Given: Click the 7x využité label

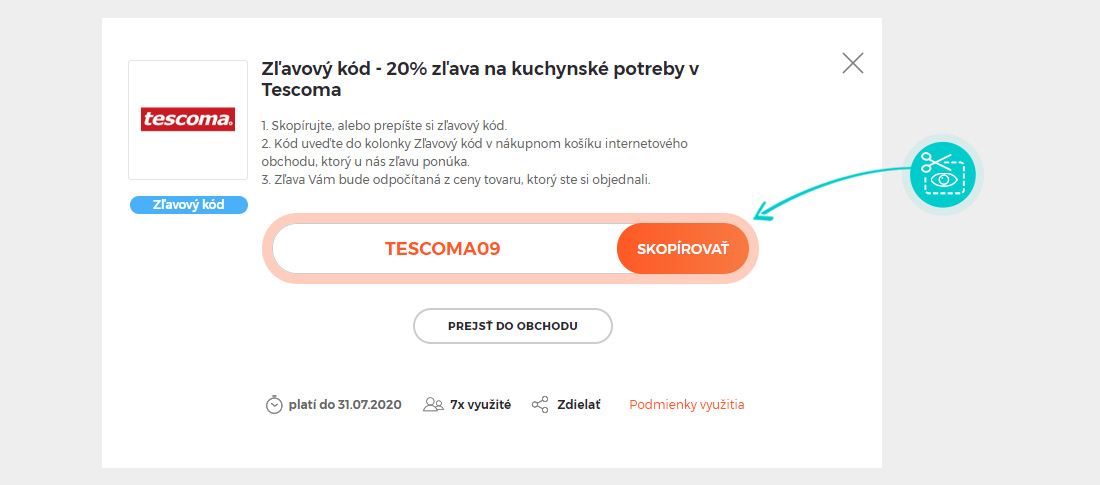Looking at the screenshot, I should [x=481, y=405].
